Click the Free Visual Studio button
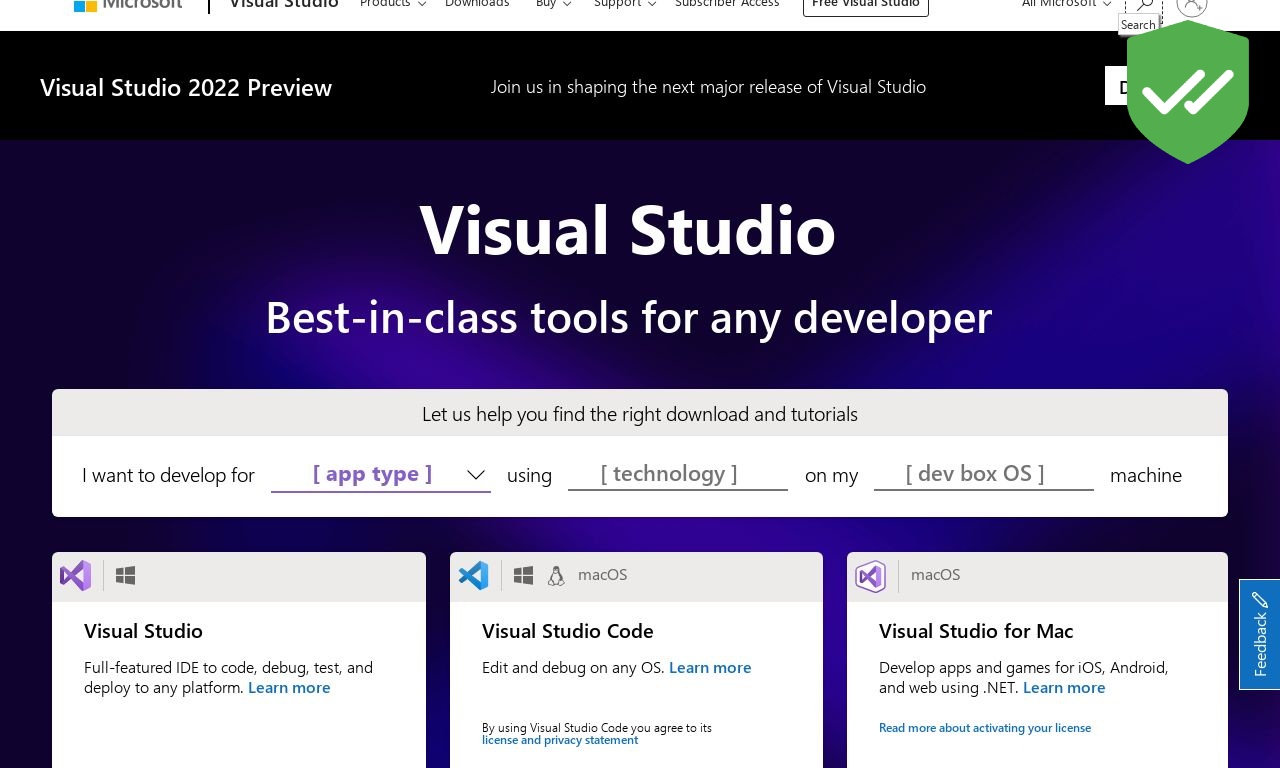This screenshot has height=768, width=1280. [866, 5]
